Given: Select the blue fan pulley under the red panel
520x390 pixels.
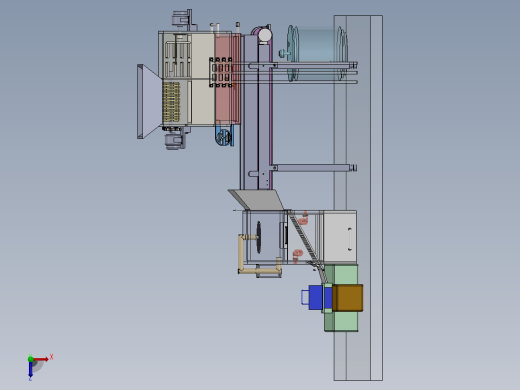Looking at the screenshot, I should [x=224, y=136].
